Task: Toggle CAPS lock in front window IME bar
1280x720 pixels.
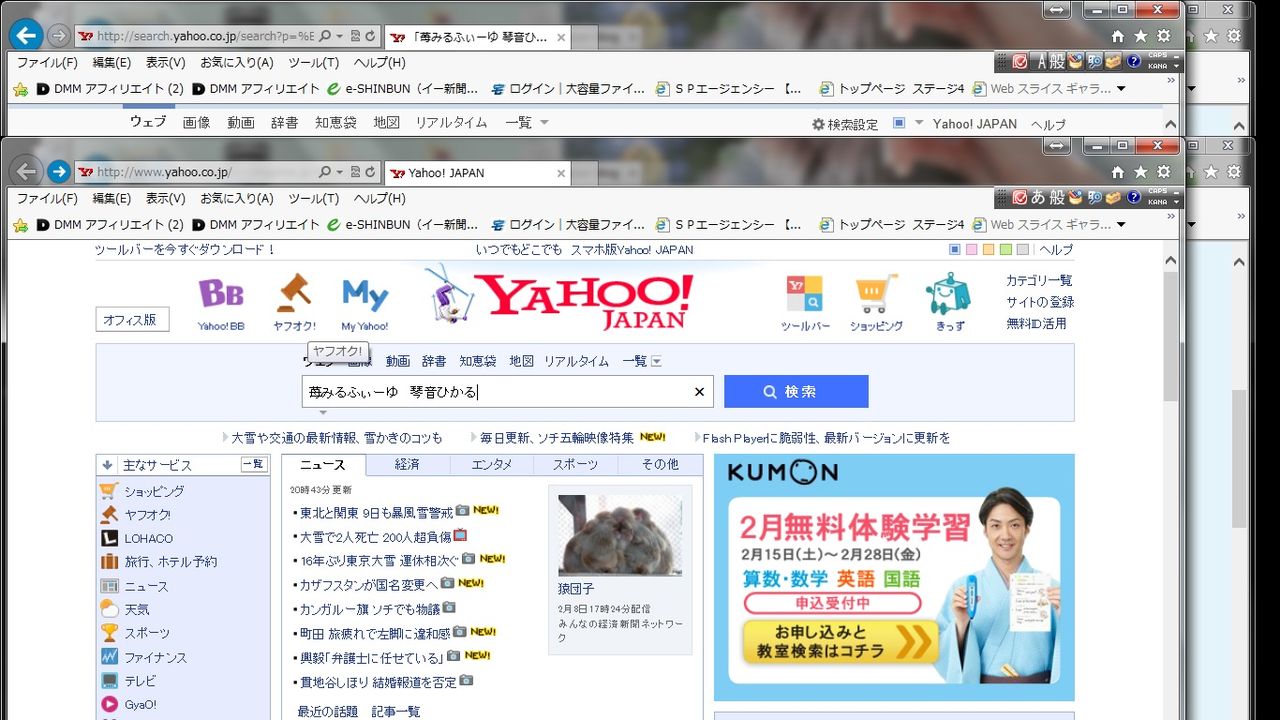Action: click(x=1157, y=192)
